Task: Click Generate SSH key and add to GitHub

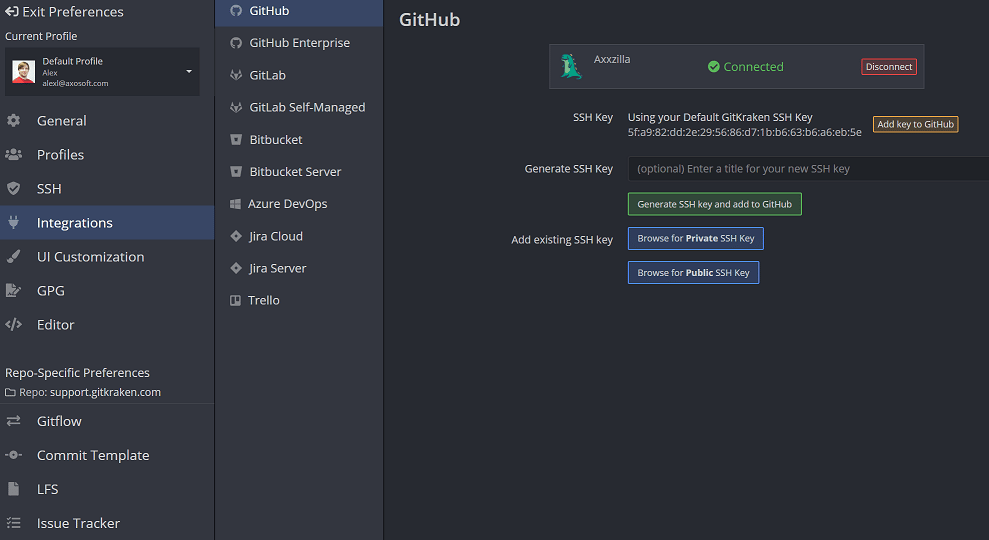Action: pos(714,205)
